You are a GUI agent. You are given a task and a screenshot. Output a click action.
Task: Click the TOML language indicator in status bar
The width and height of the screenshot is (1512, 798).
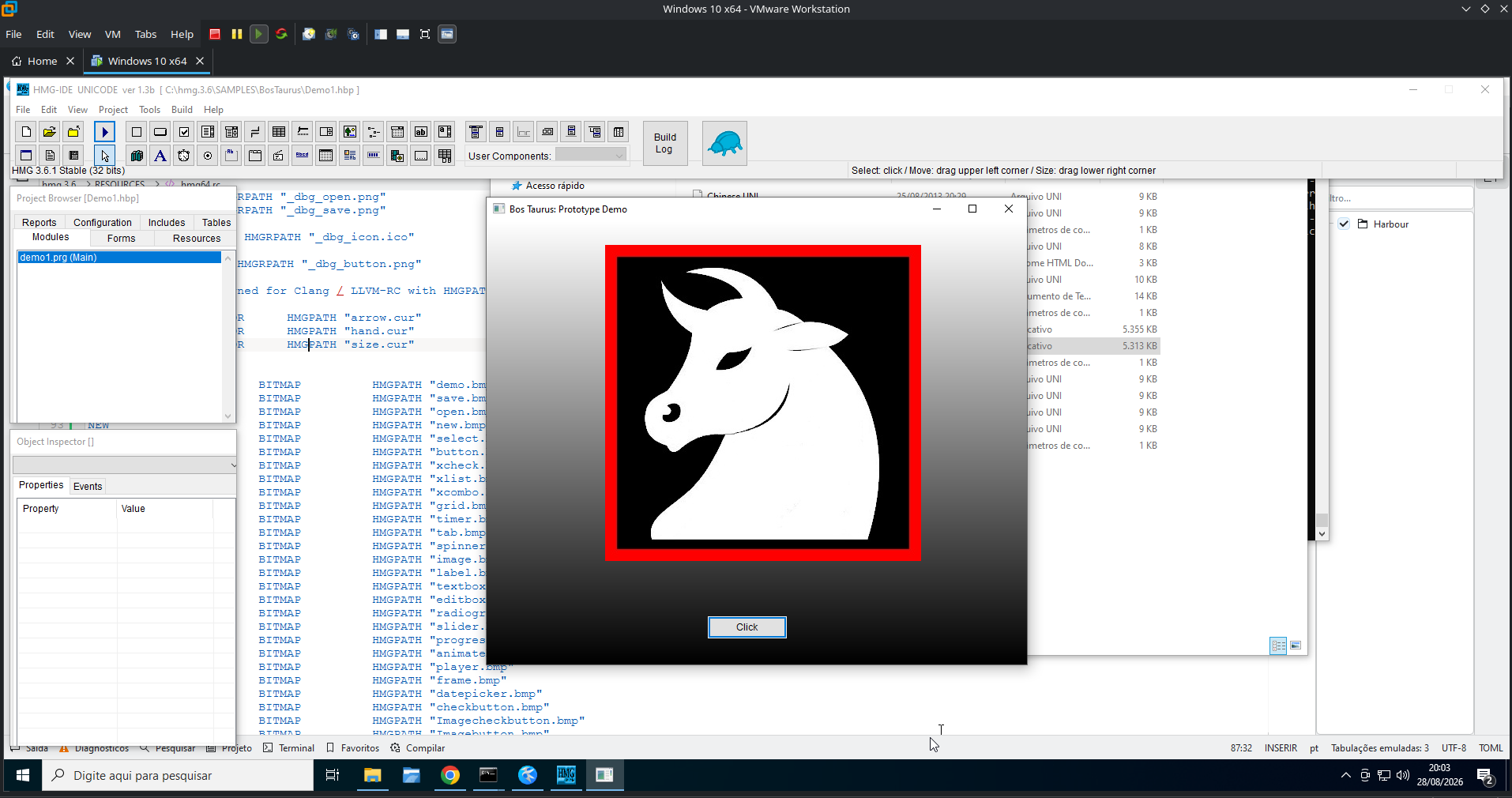pos(1491,748)
